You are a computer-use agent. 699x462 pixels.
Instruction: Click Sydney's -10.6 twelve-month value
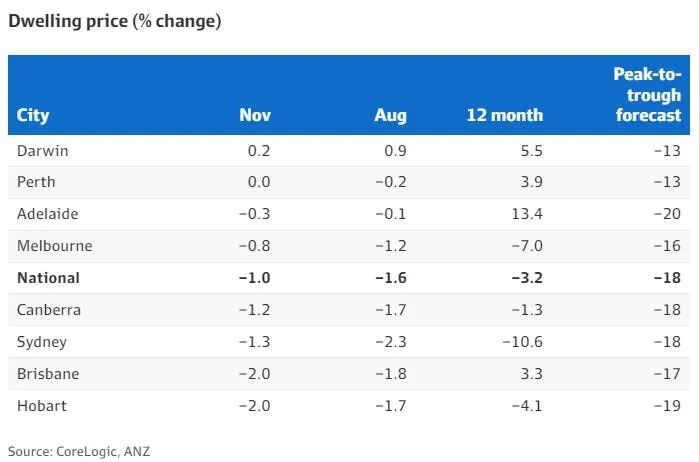[x=522, y=342]
